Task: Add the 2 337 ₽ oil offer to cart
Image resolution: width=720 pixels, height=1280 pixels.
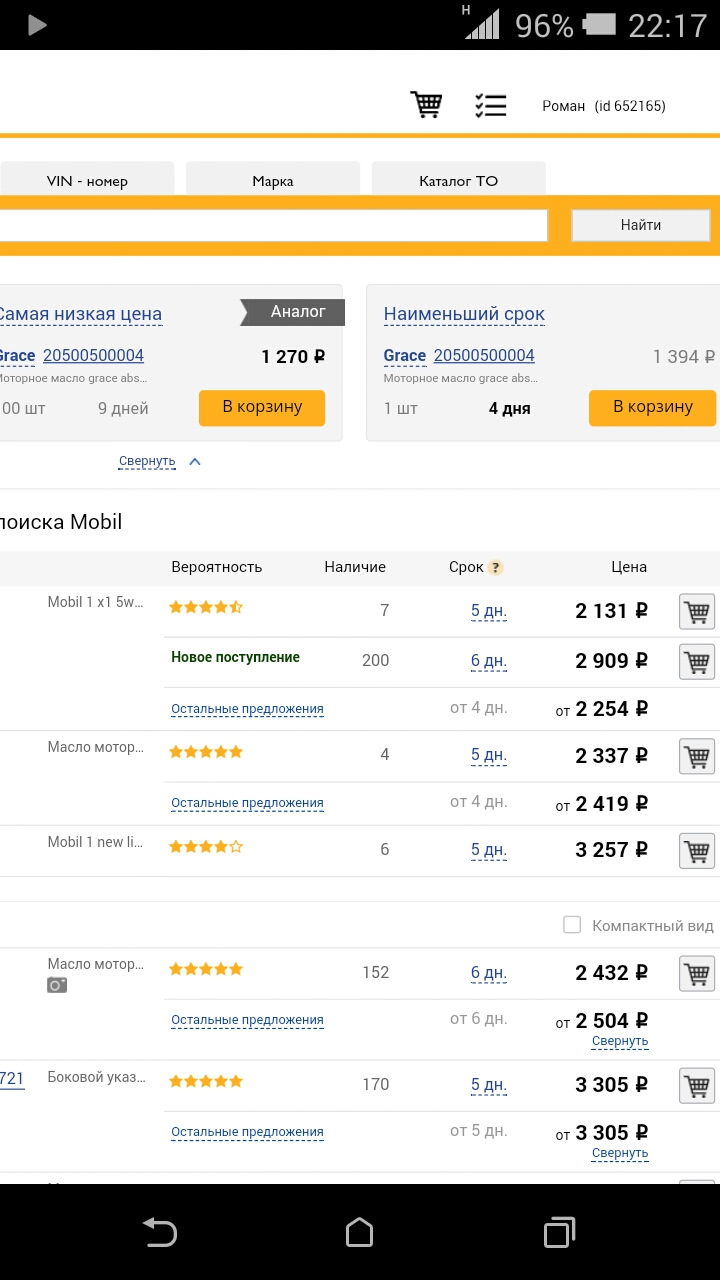Action: (697, 756)
